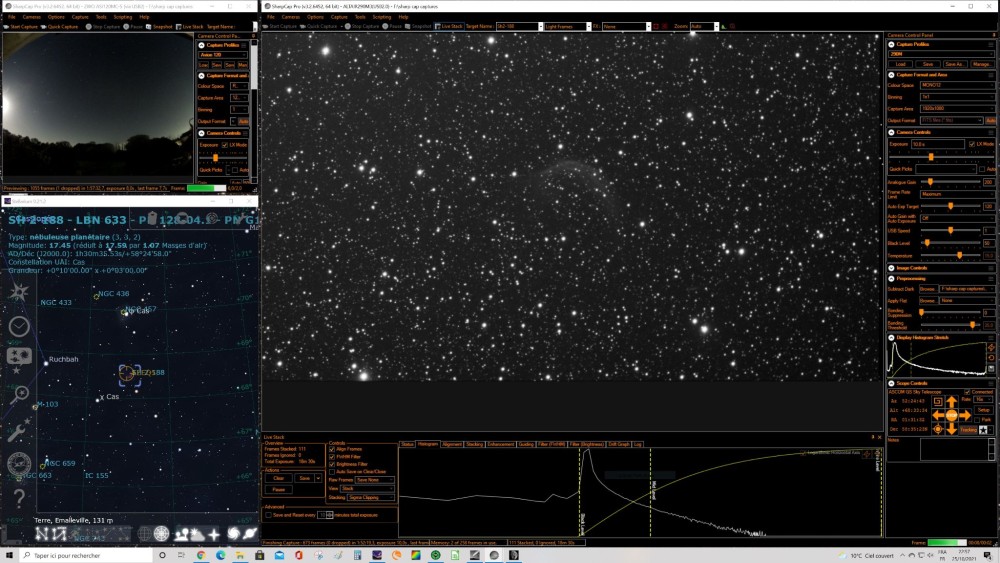Screen dimensions: 1000x563
Task: Toggle Stellarium atmosphere cloud icon
Action: (x=197, y=534)
